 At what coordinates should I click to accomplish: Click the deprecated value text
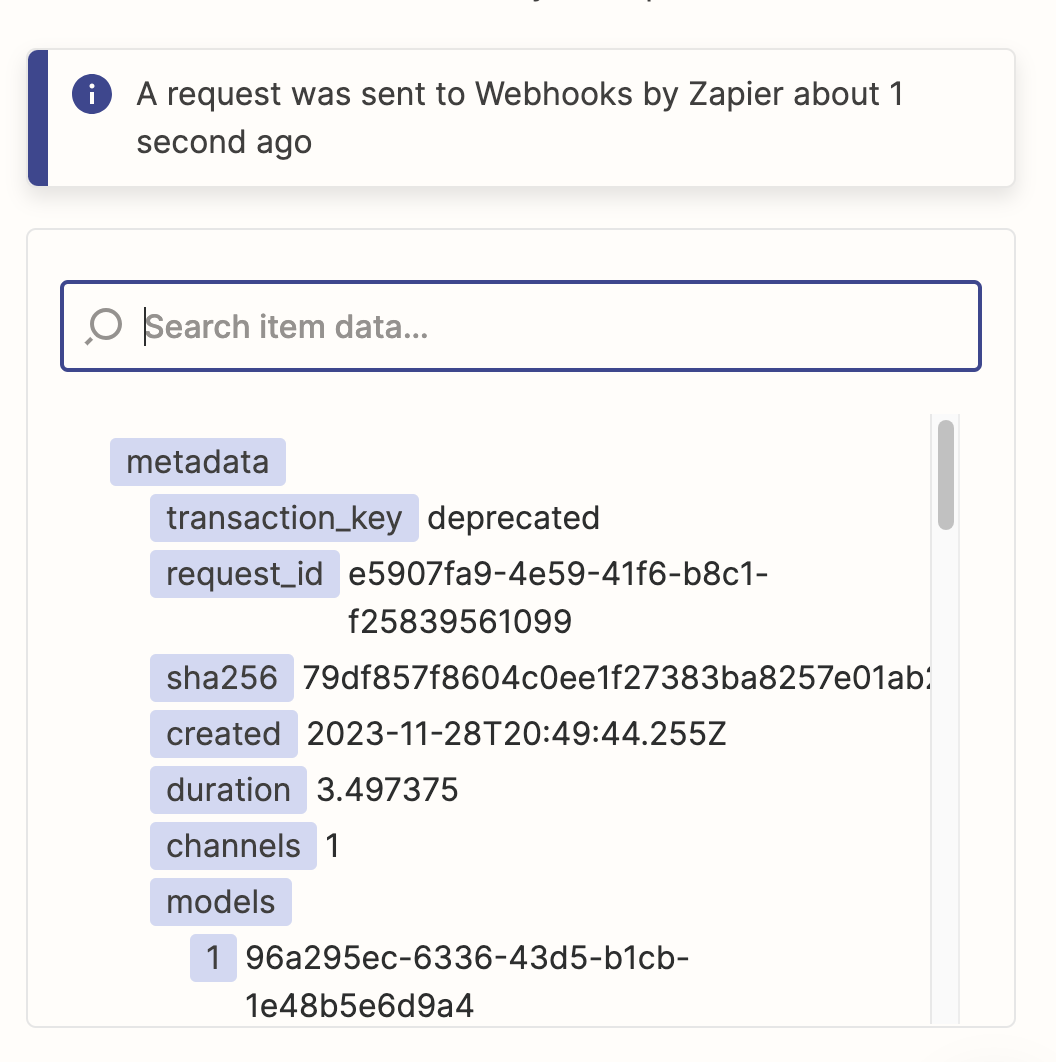pyautogui.click(x=513, y=518)
